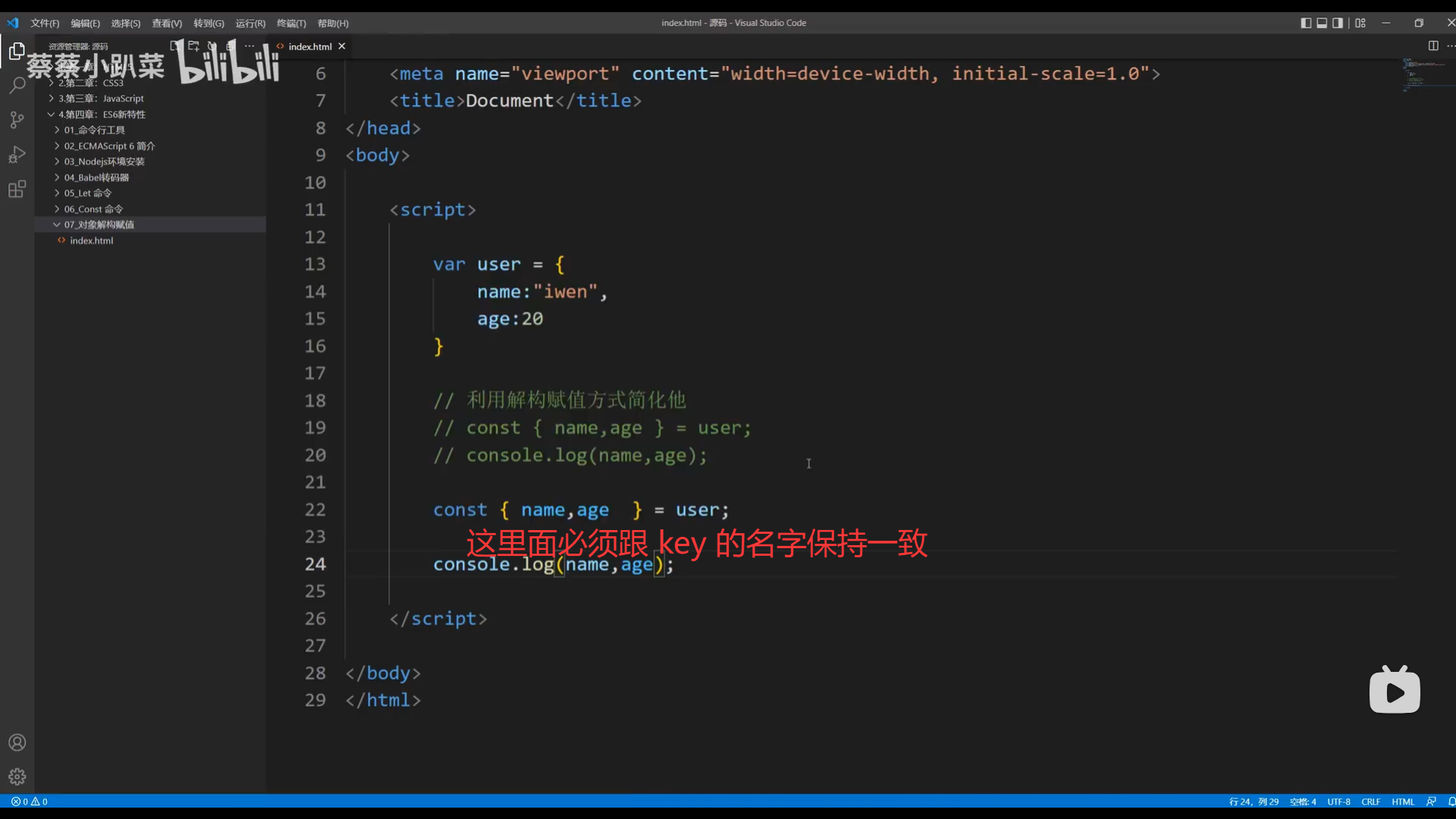Open Run and Debug view icon

(x=17, y=155)
